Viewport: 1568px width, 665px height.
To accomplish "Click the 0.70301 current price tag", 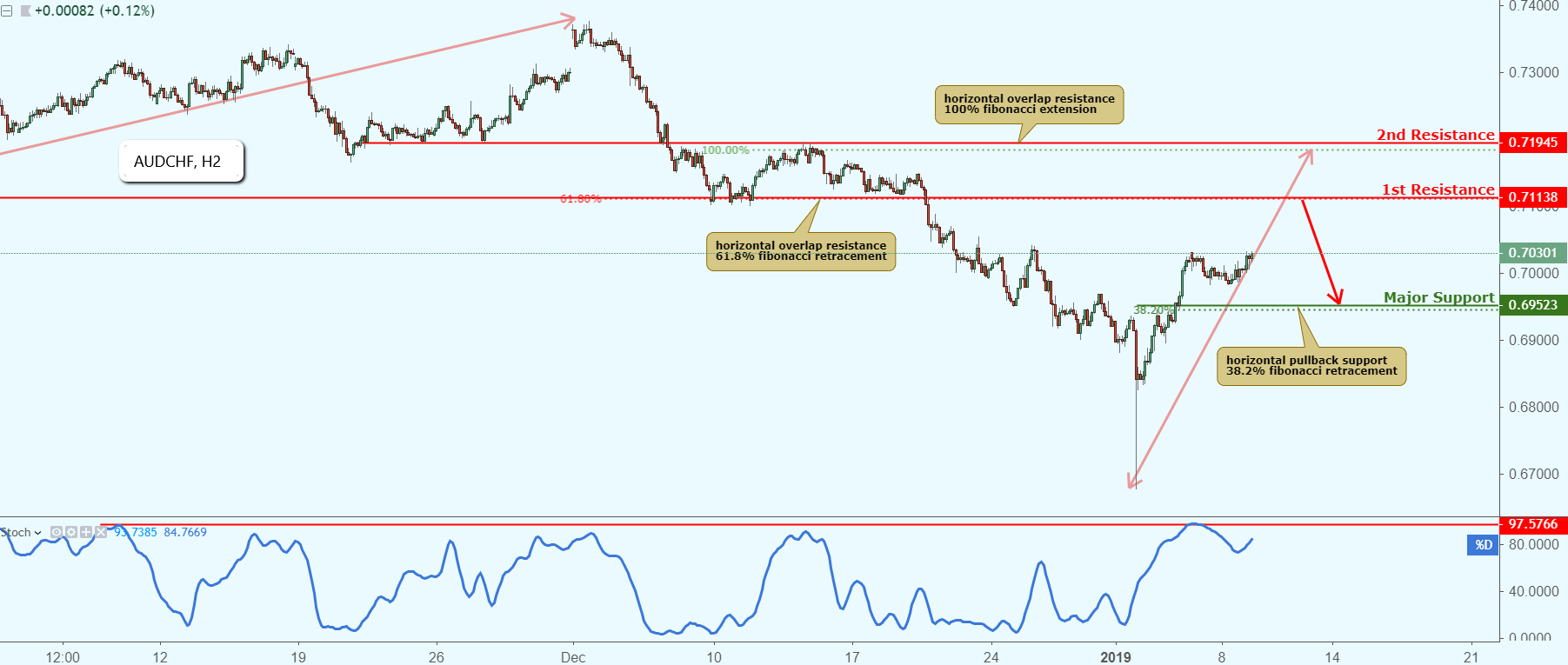I will pyautogui.click(x=1533, y=253).
